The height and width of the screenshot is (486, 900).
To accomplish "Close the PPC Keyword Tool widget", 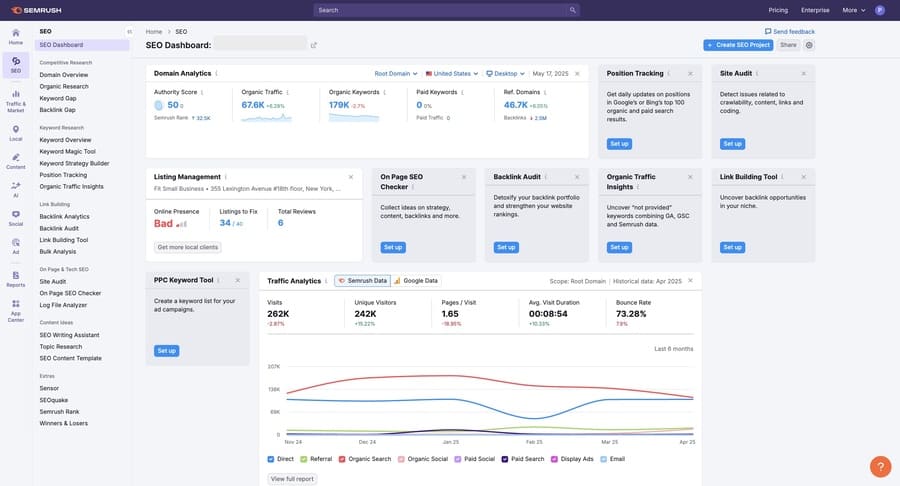I will (x=238, y=280).
